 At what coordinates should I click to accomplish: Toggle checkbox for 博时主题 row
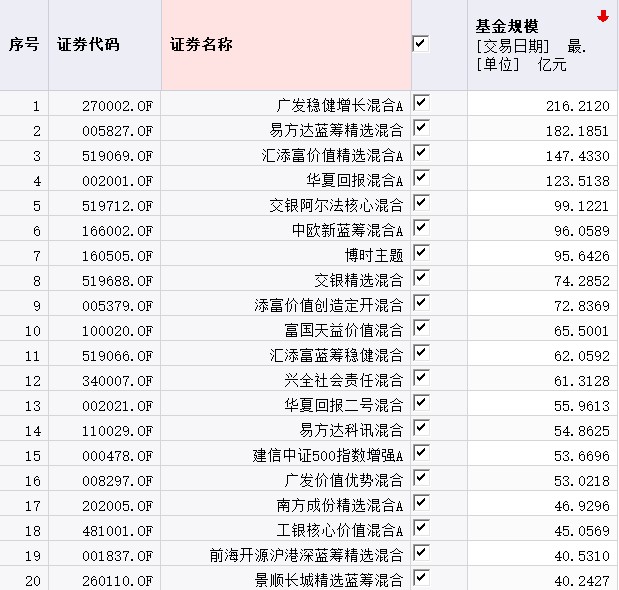click(420, 253)
